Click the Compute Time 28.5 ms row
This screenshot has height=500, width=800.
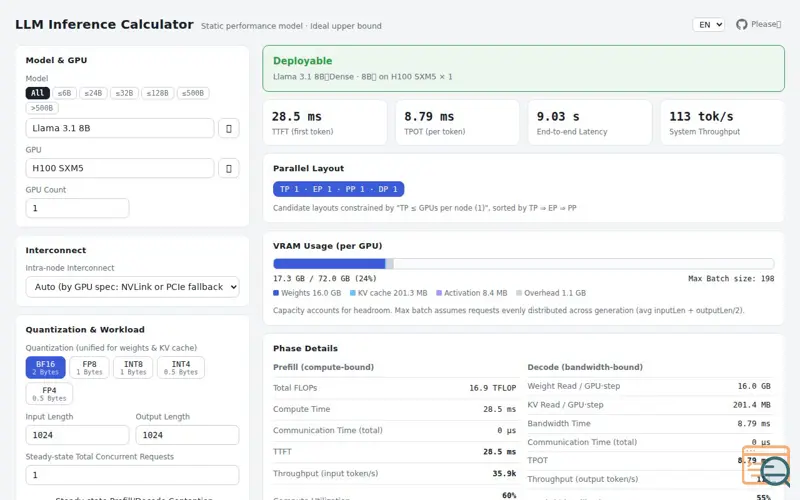394,409
